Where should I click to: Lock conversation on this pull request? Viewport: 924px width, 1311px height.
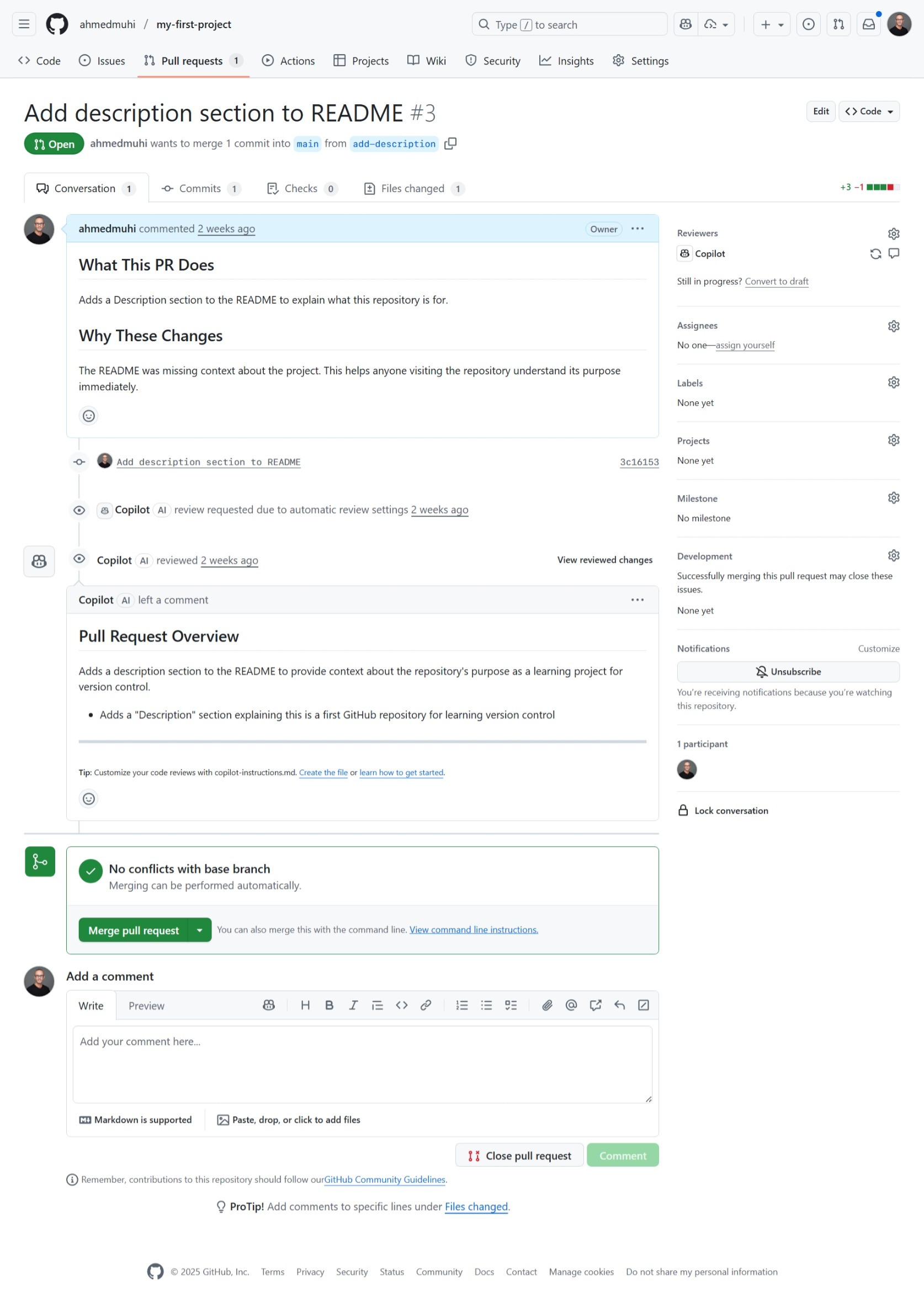[723, 810]
